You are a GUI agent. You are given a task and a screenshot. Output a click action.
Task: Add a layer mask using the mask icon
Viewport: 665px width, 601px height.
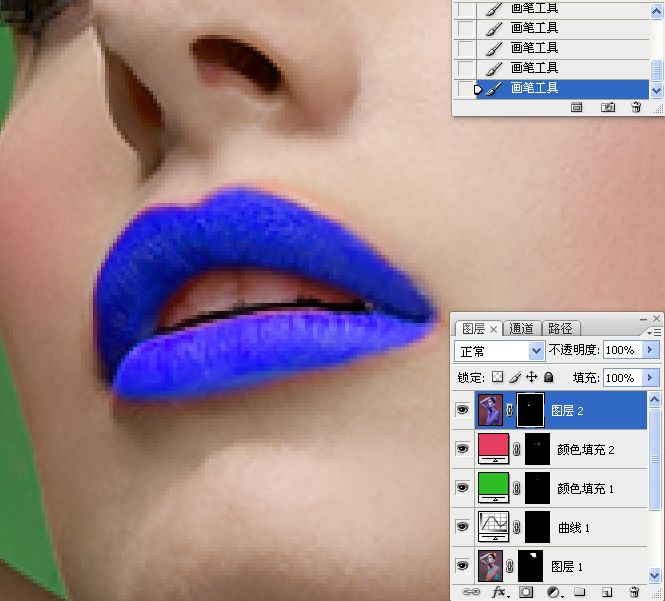pyautogui.click(x=526, y=592)
